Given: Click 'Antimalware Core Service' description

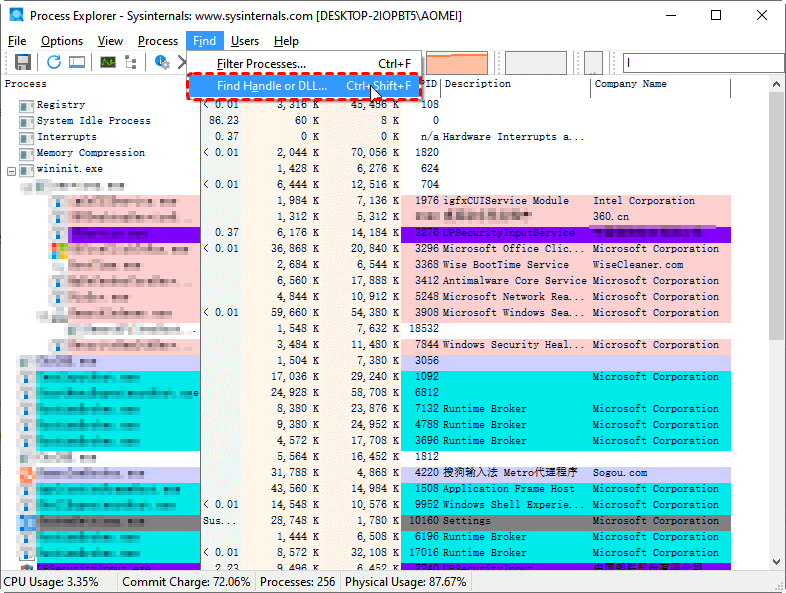Looking at the screenshot, I should pos(515,281).
